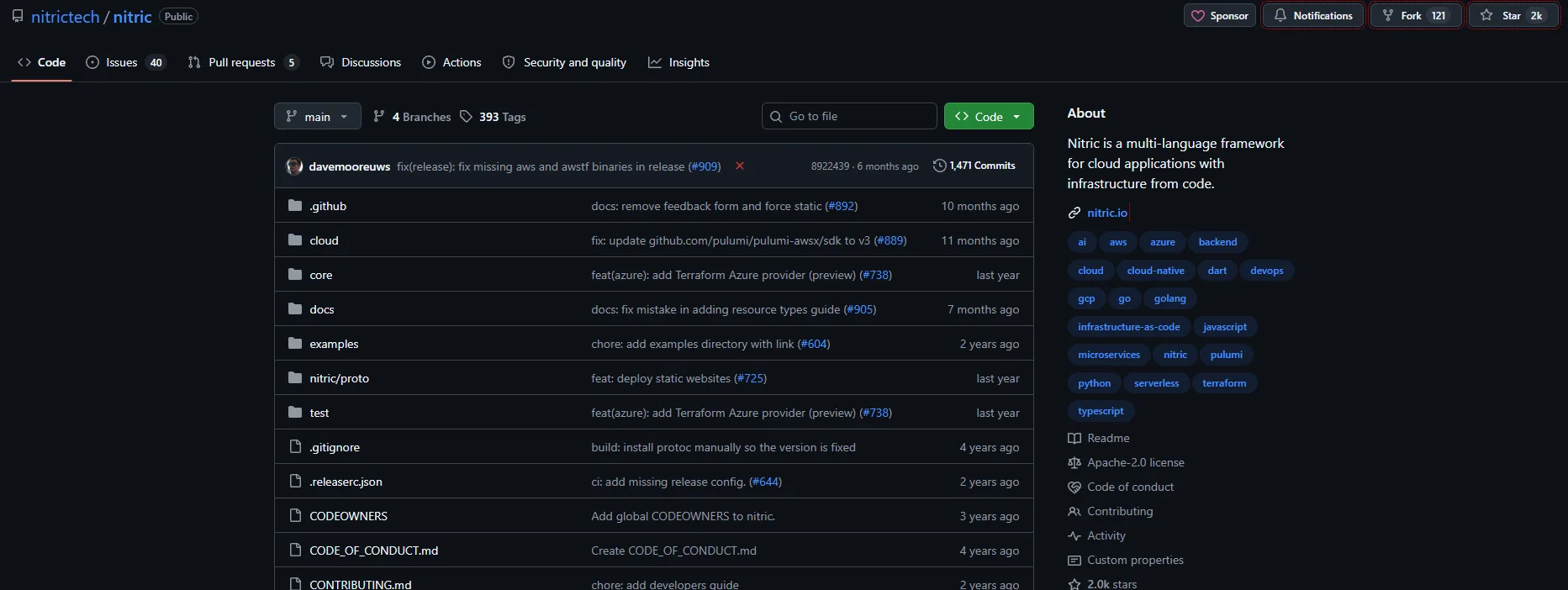Open the nitric repository name link

click(133, 17)
